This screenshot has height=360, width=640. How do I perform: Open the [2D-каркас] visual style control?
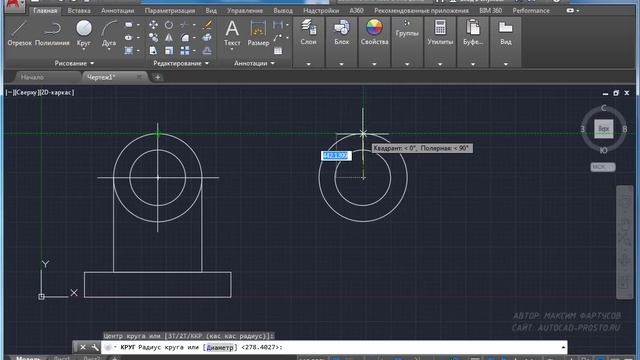56,93
